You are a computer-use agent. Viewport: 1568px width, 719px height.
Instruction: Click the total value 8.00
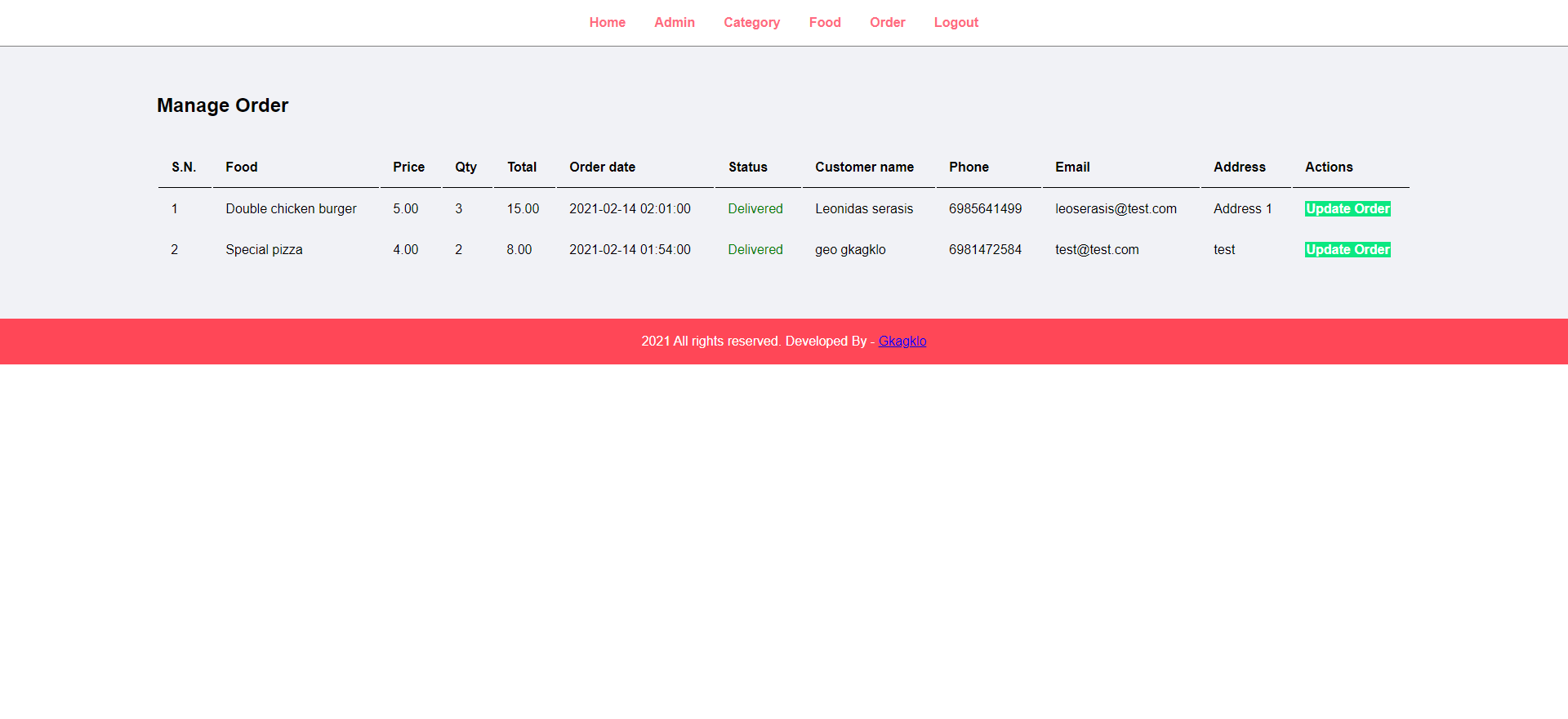coord(519,250)
